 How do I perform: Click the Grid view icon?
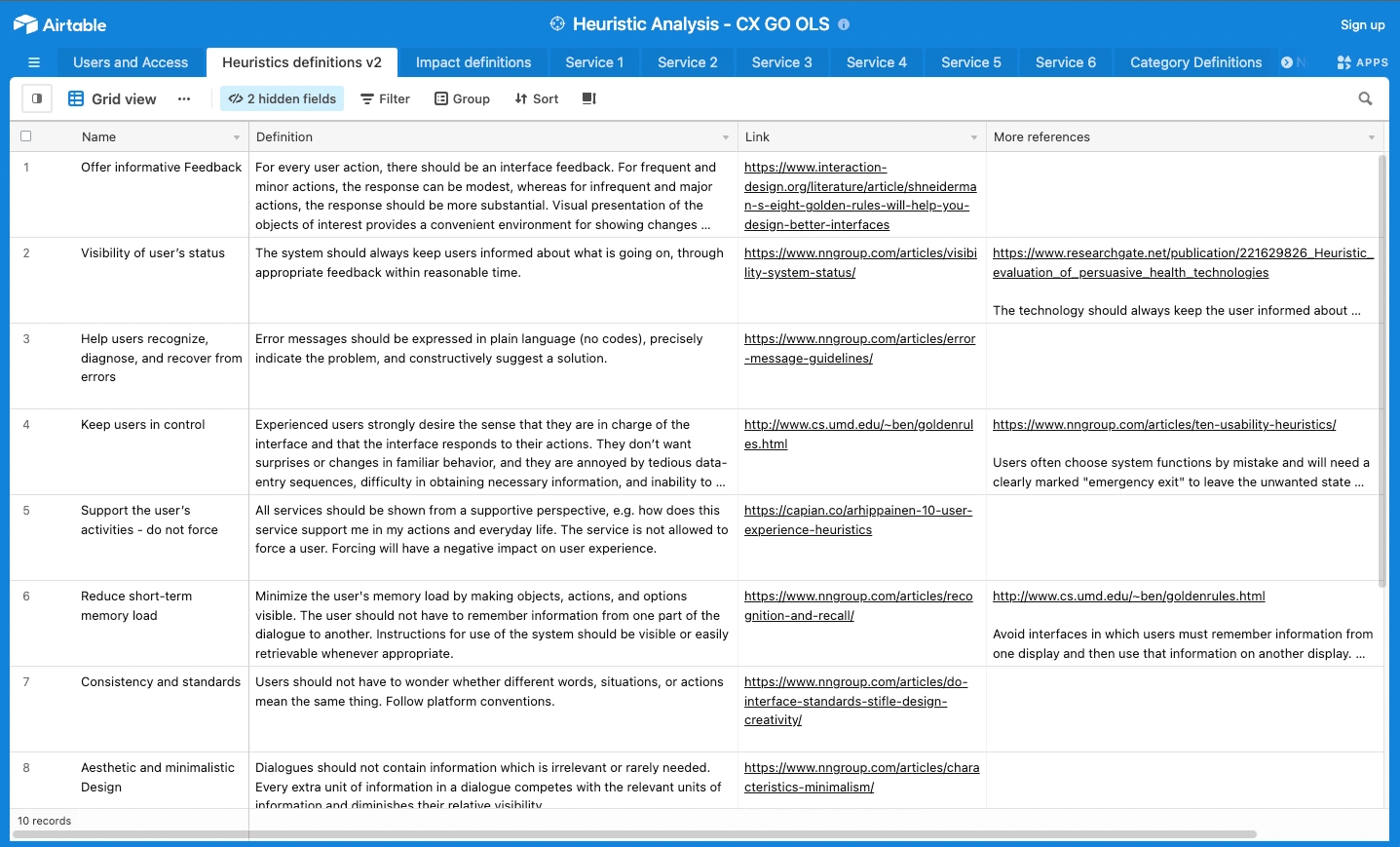click(x=76, y=98)
